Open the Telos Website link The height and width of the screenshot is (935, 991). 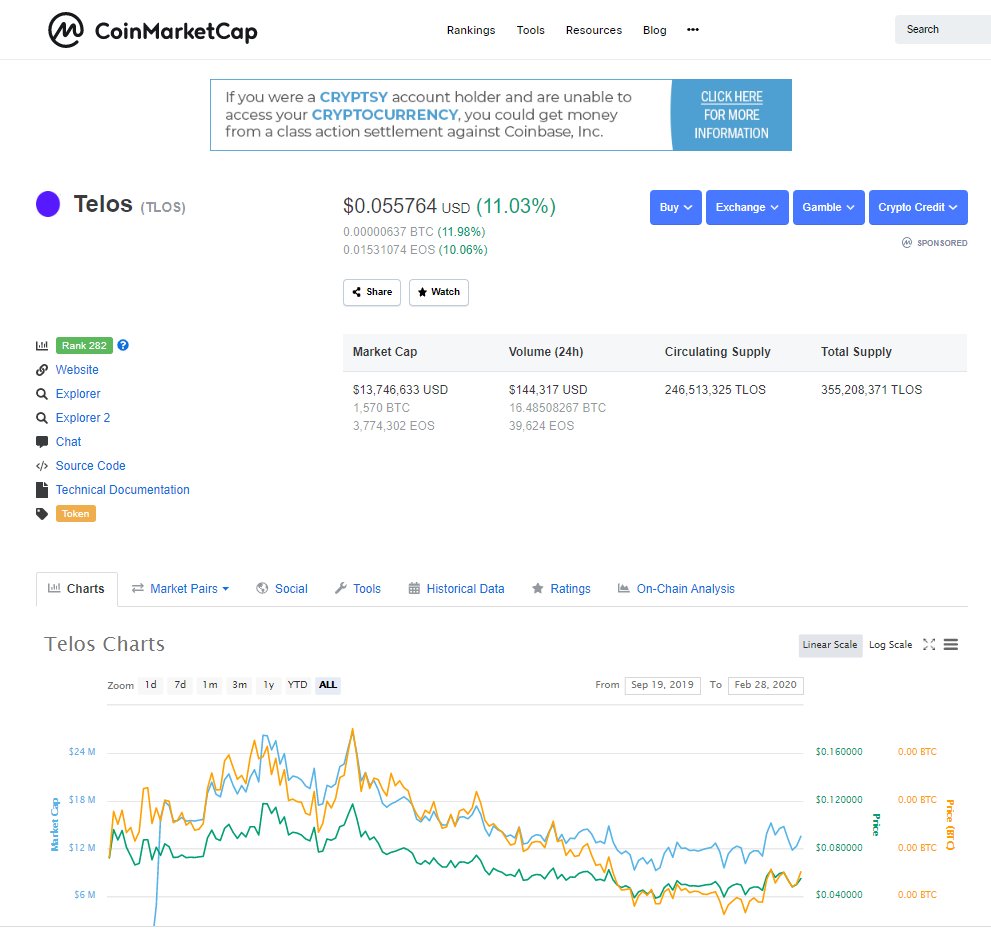pyautogui.click(x=77, y=370)
